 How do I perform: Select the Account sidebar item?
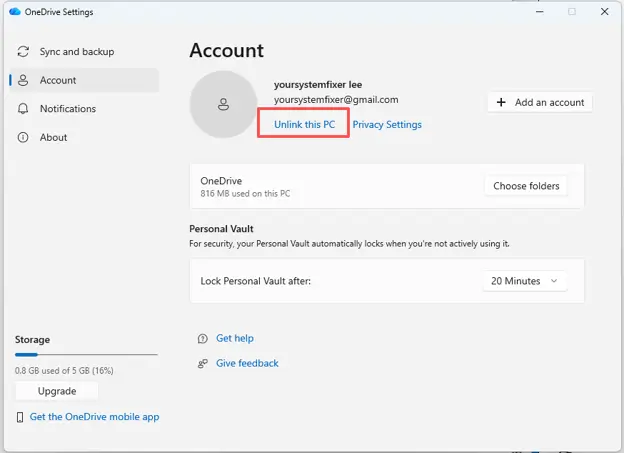click(84, 80)
